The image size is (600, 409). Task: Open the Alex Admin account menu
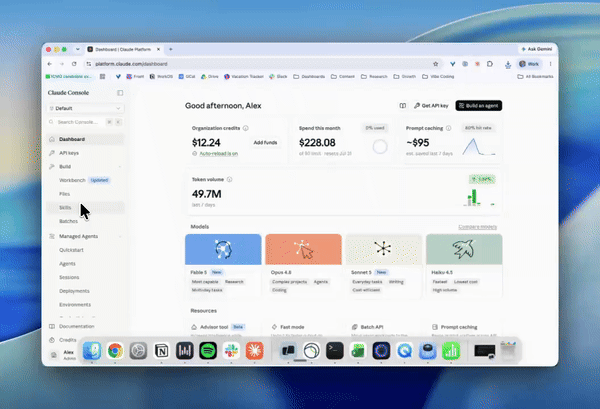[63, 355]
